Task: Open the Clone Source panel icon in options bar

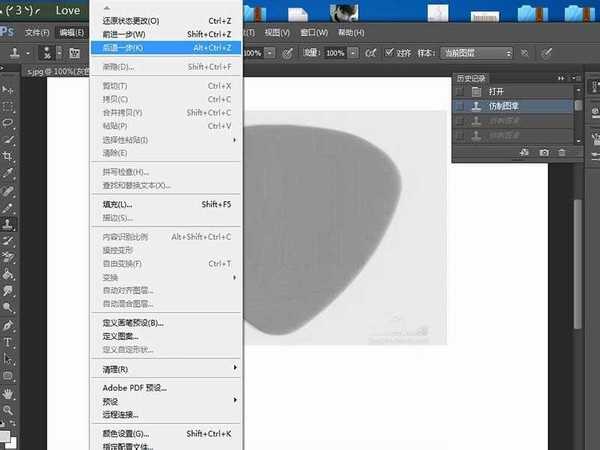Action: 74,53
